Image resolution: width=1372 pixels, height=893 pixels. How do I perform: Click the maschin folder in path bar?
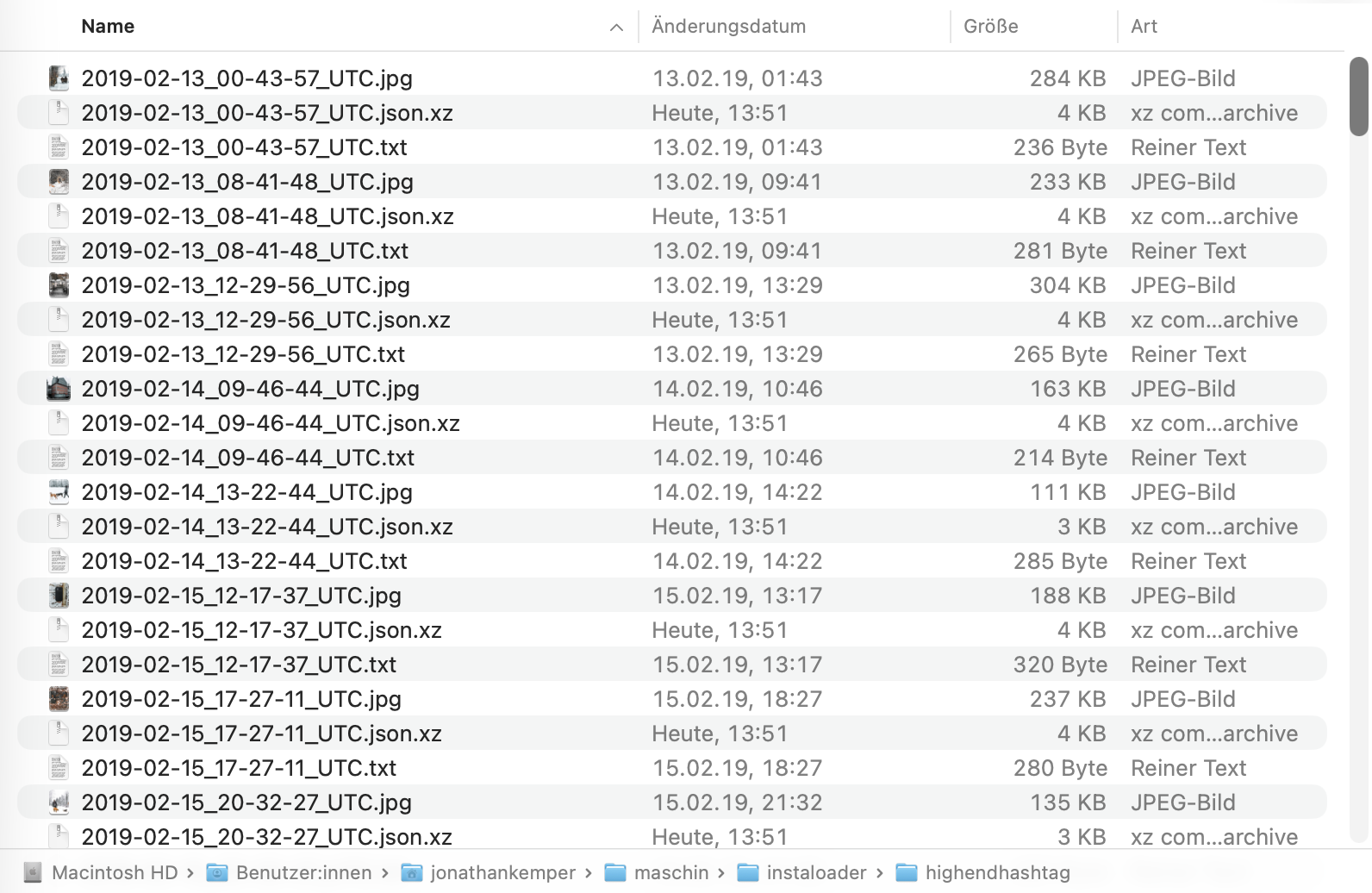(x=670, y=873)
